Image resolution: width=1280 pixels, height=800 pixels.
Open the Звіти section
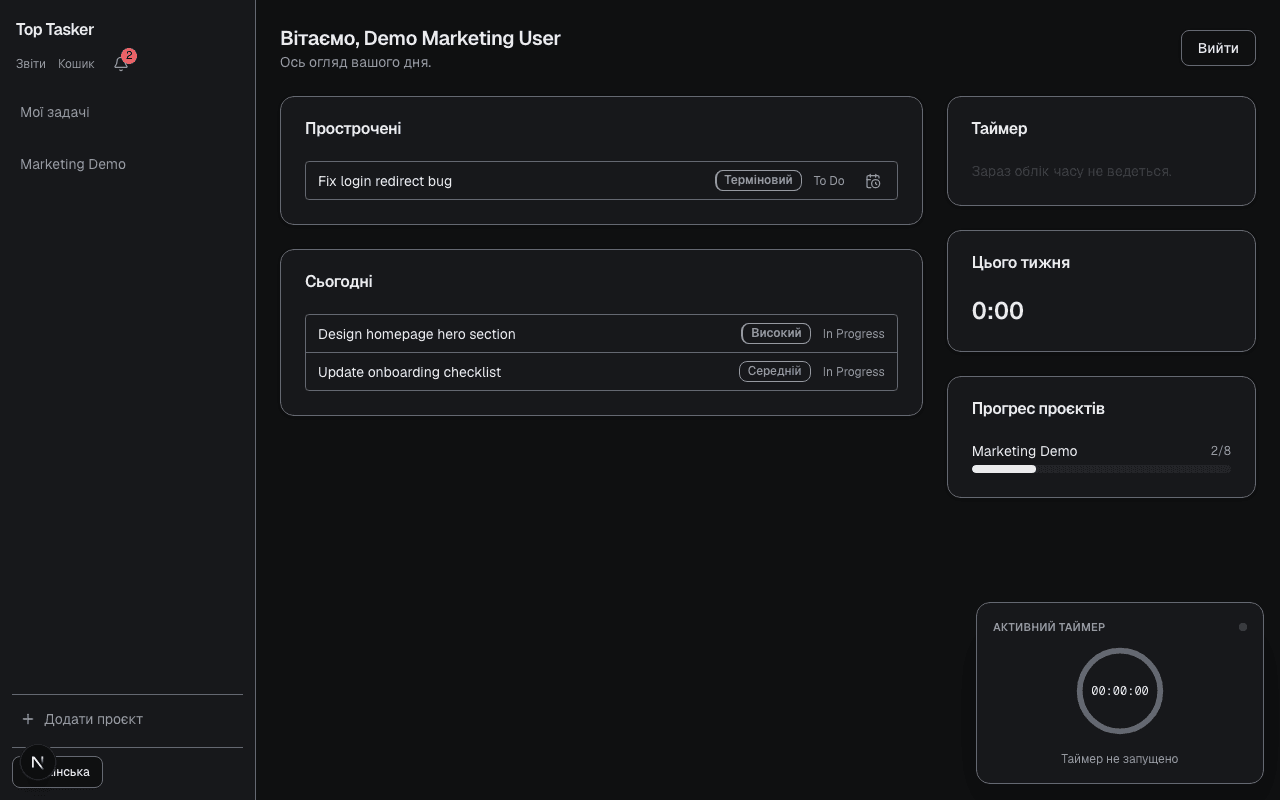click(x=31, y=64)
